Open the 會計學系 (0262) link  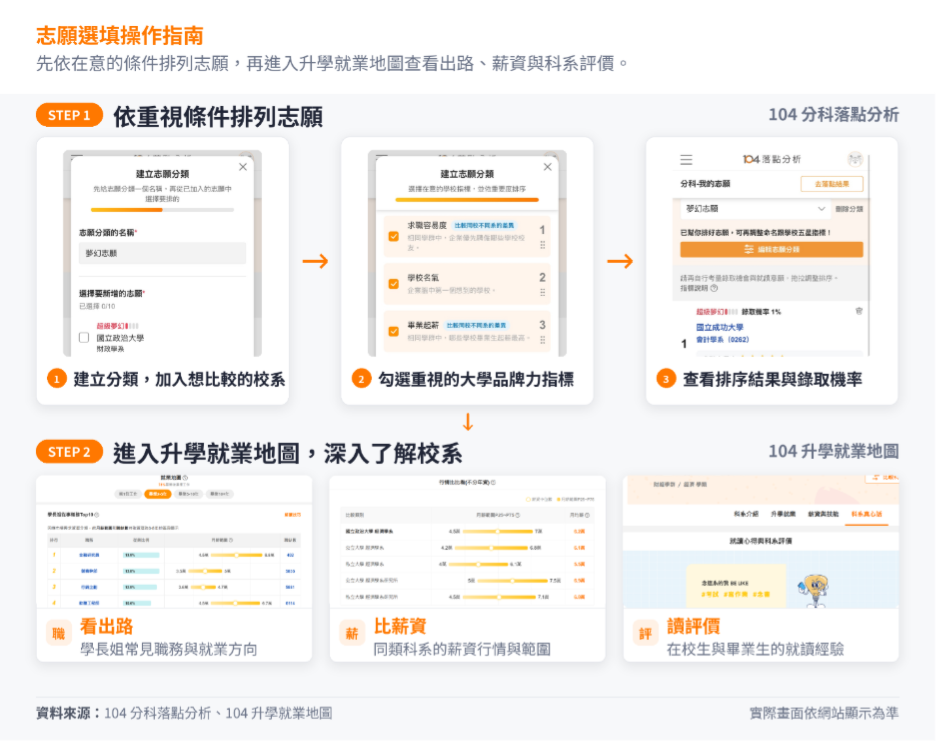pyautogui.click(x=722, y=339)
